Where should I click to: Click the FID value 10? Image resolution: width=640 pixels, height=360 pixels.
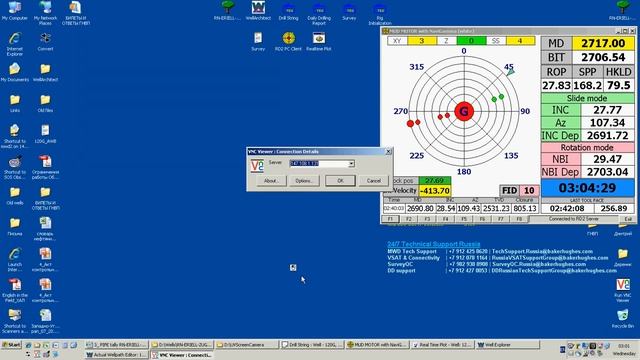[x=529, y=191]
